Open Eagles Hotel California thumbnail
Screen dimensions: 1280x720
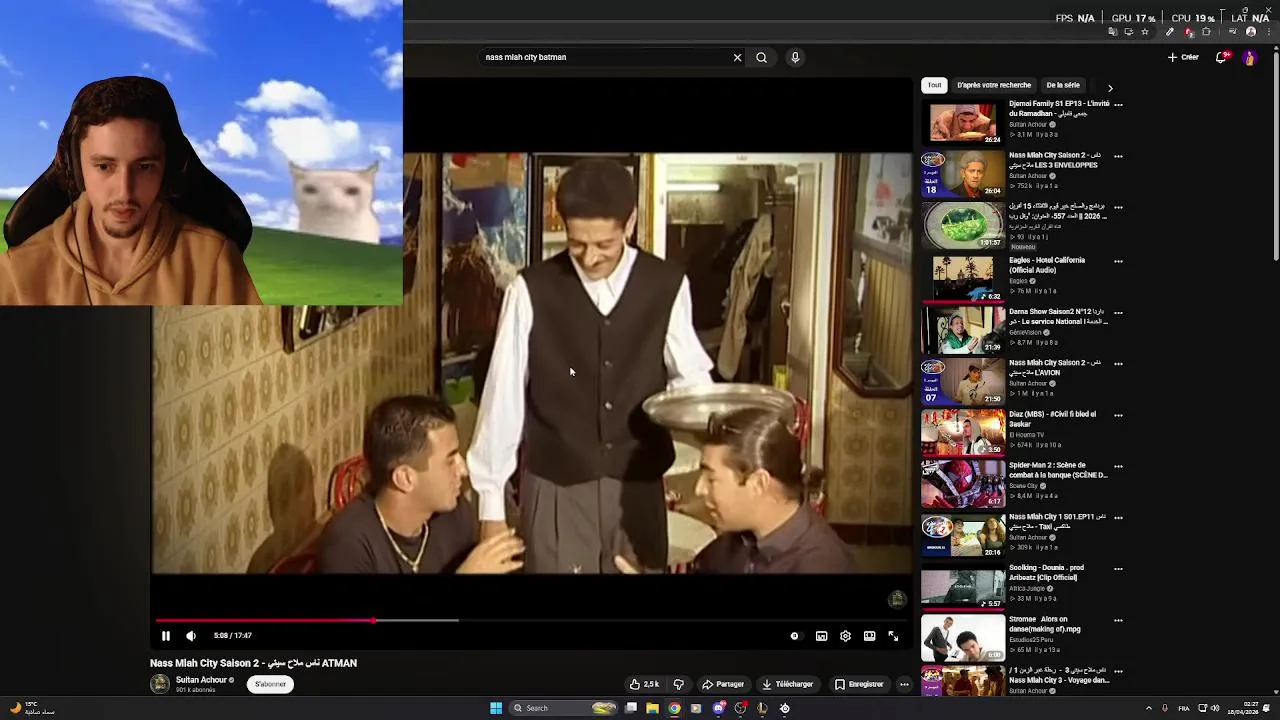[963, 278]
